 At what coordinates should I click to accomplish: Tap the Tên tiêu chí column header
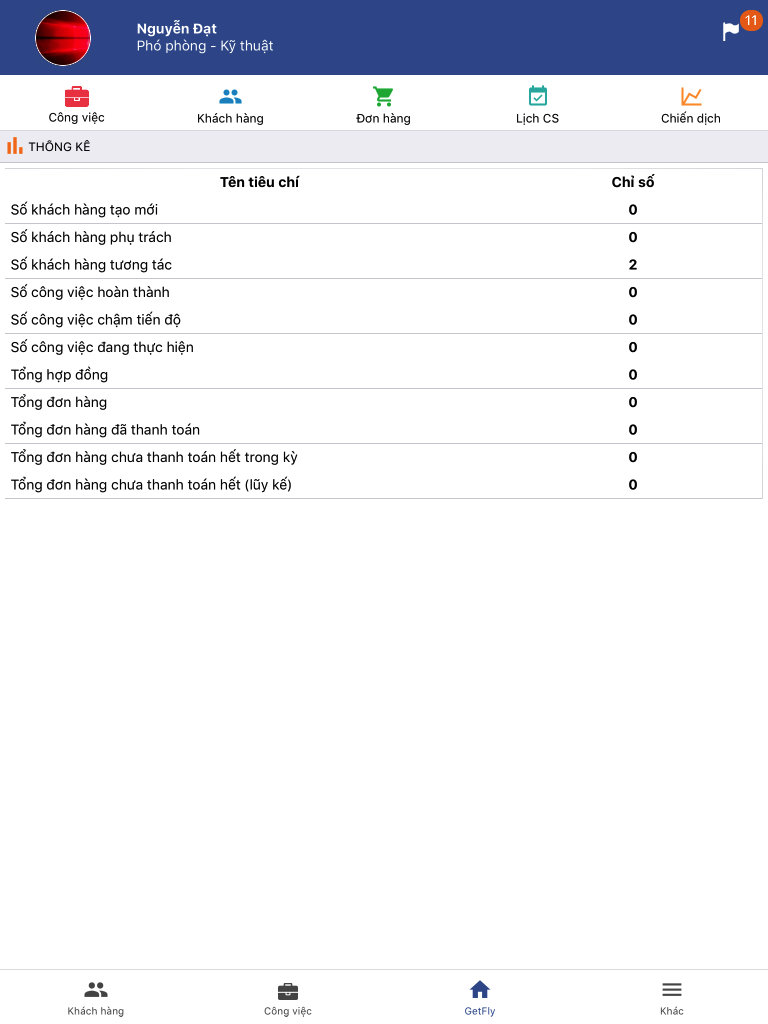(259, 182)
